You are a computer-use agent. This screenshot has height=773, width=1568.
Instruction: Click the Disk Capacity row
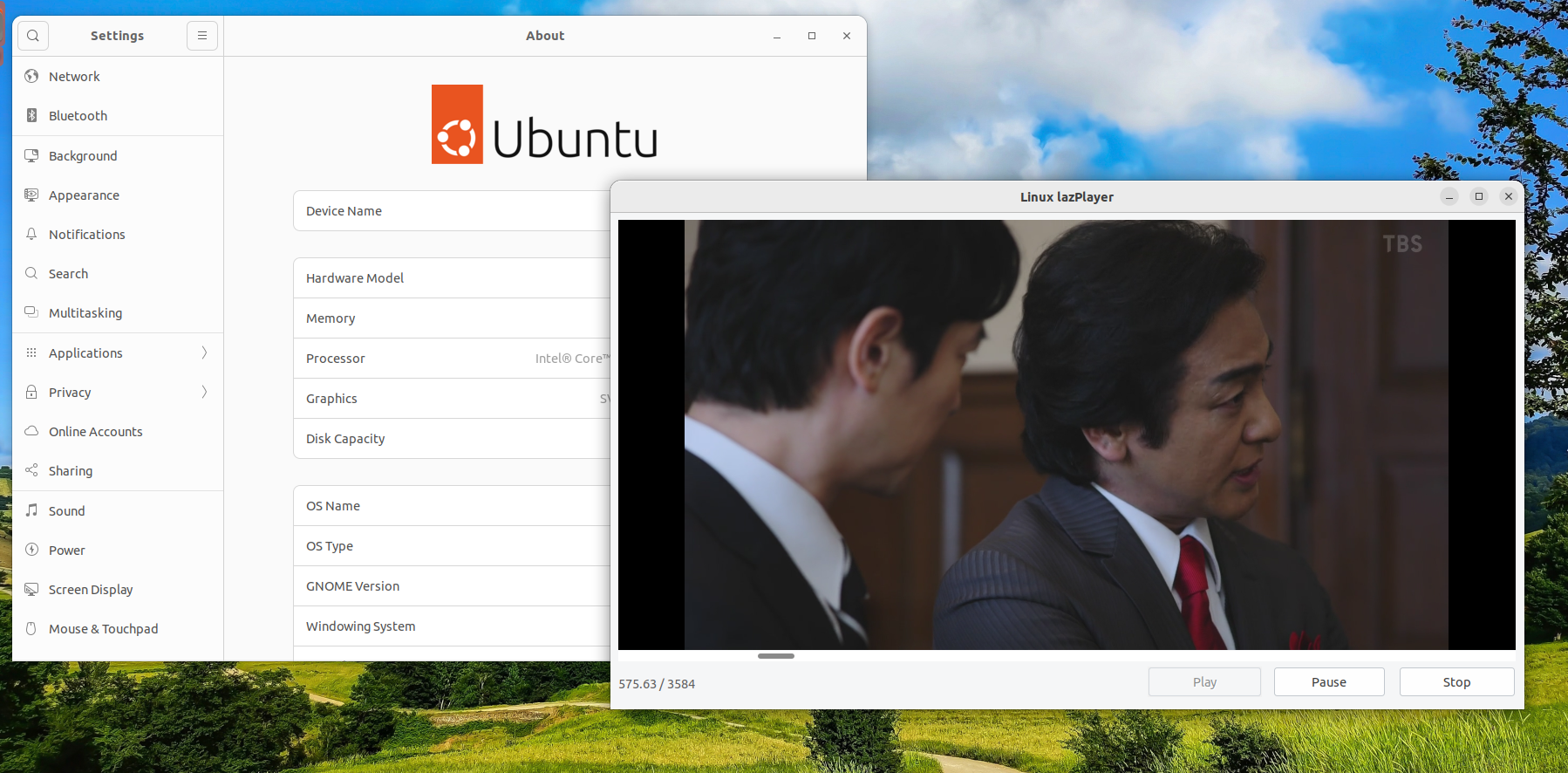(x=452, y=439)
